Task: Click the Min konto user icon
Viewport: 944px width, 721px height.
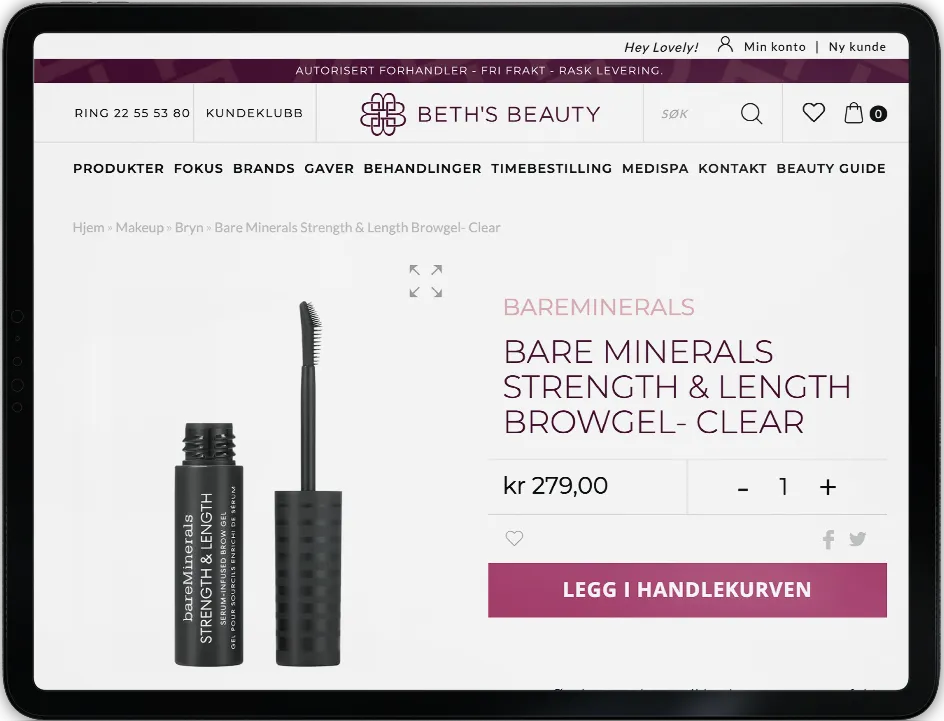Action: [725, 45]
